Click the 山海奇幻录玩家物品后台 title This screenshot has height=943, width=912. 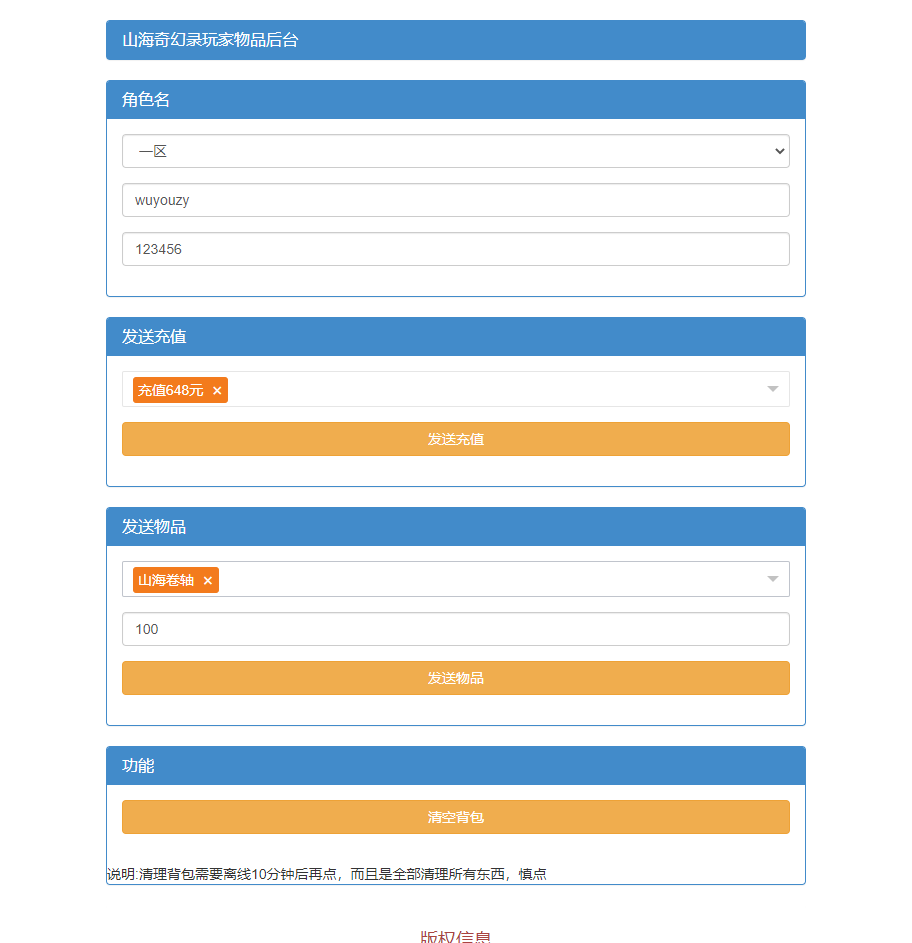[211, 40]
